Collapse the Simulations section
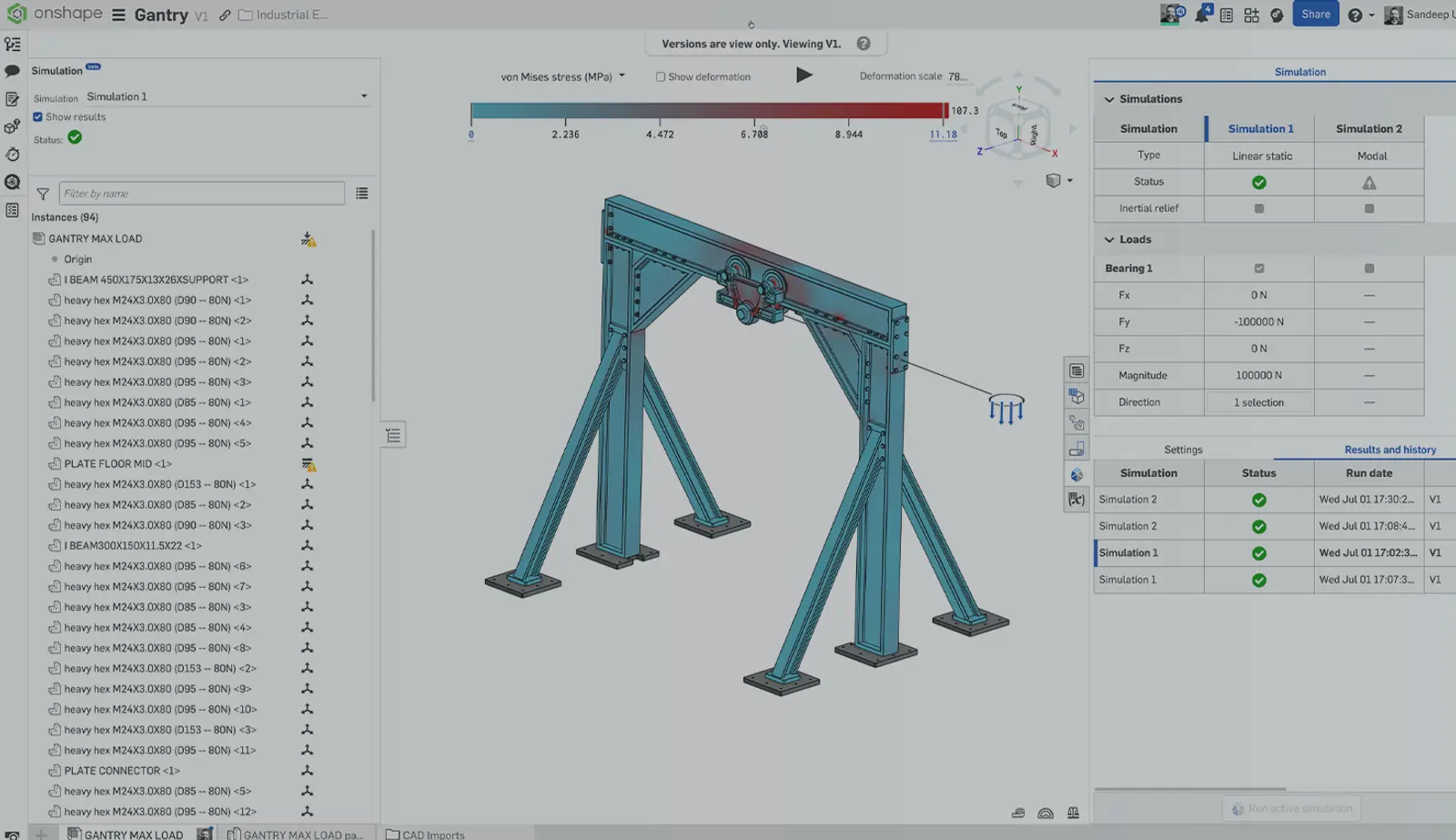This screenshot has height=840, width=1456. coord(1109,99)
